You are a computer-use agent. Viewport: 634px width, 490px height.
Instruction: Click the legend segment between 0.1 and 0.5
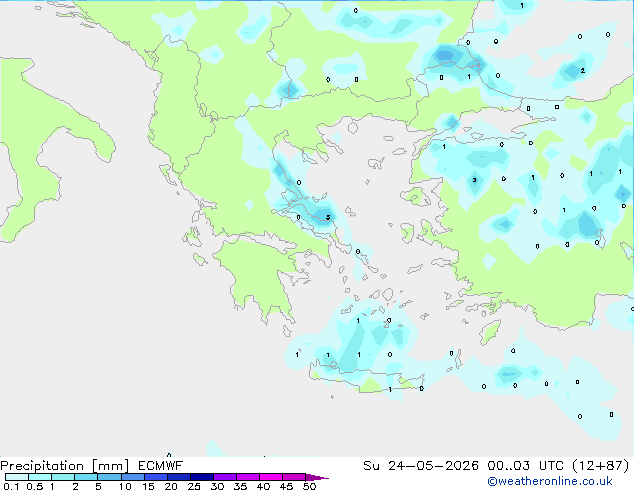point(17,477)
